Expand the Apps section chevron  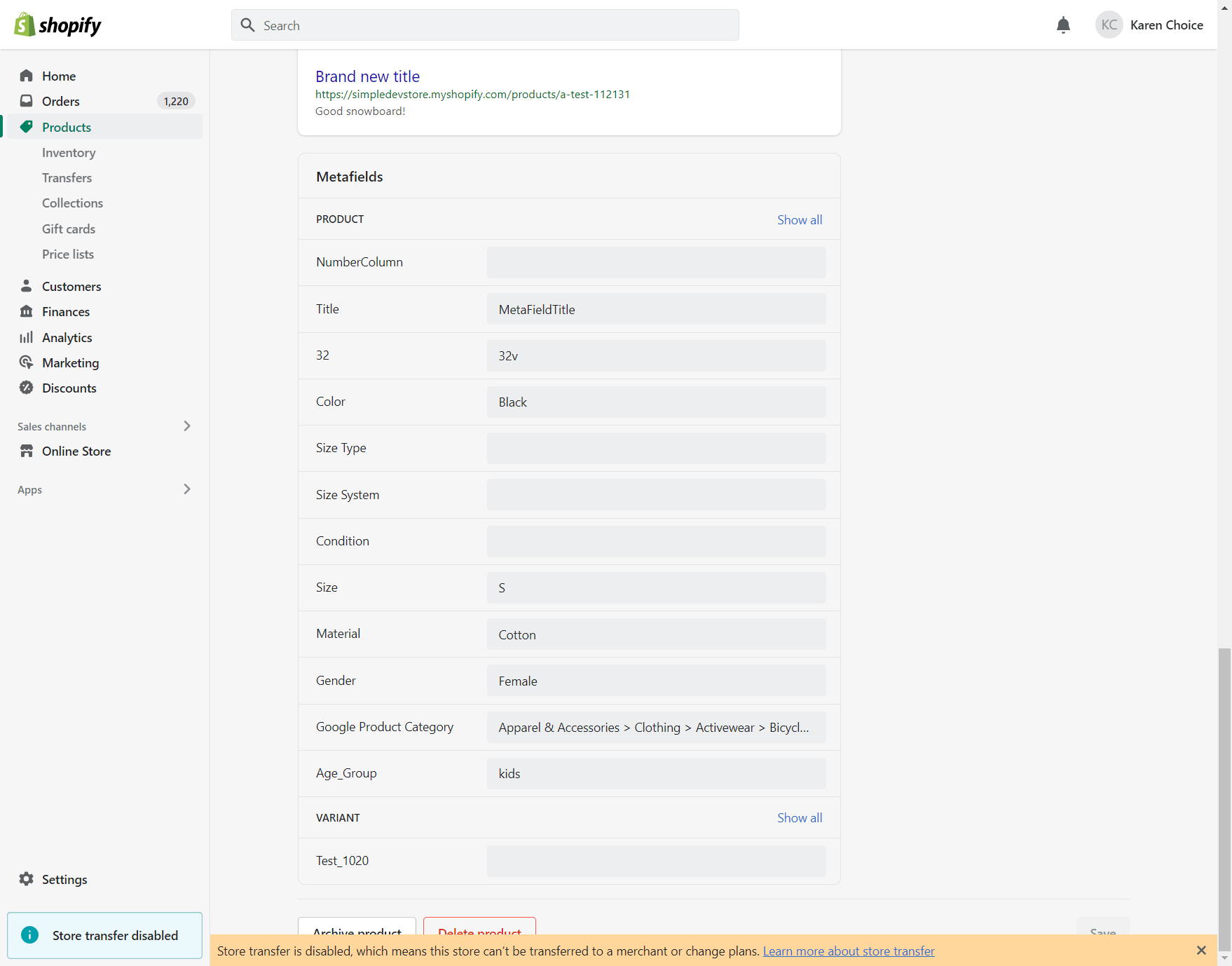point(186,489)
